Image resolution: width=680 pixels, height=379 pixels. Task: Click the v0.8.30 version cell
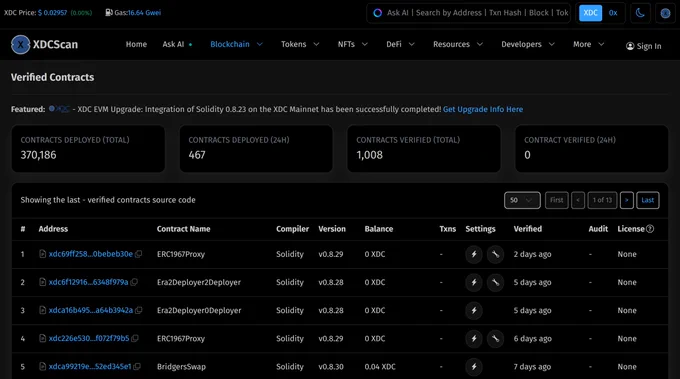point(331,367)
